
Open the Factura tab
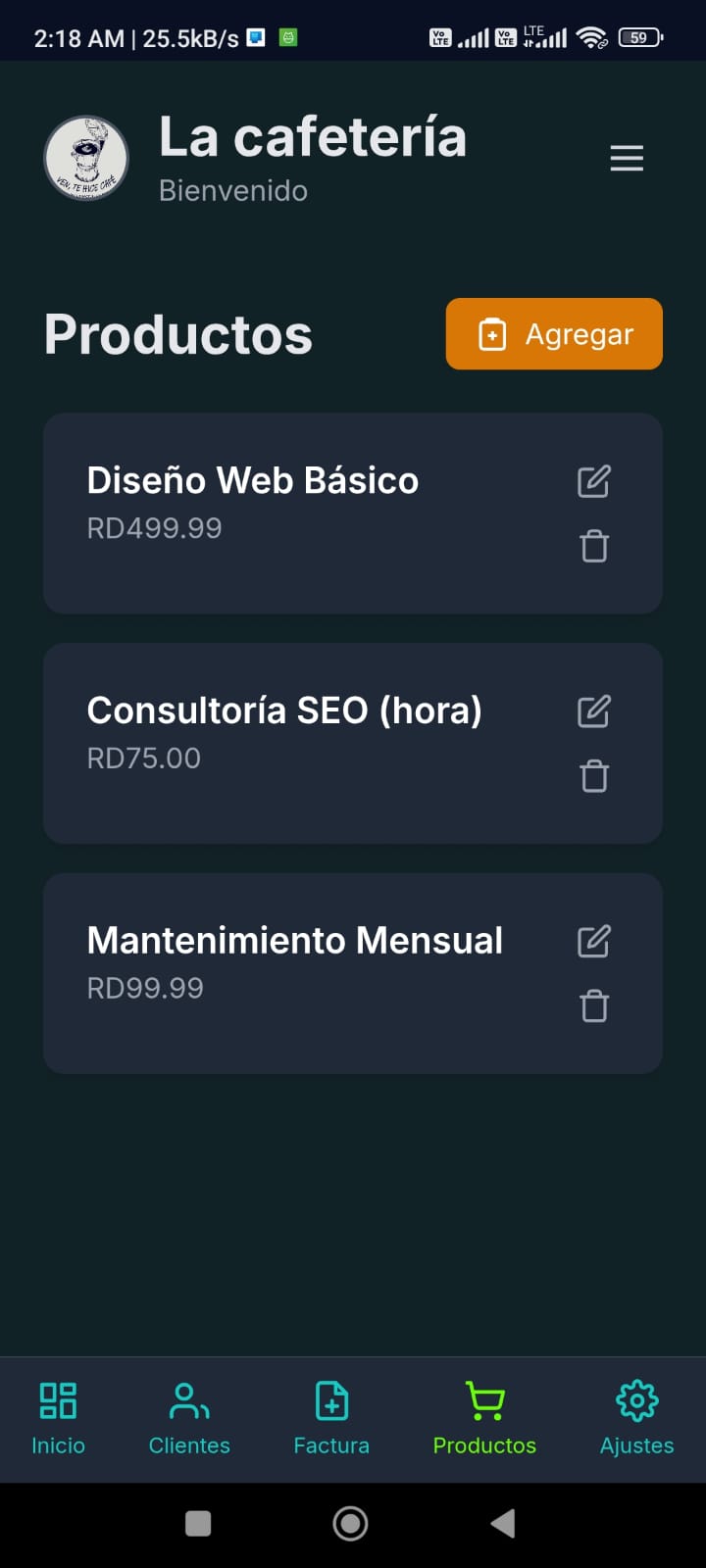331,1418
